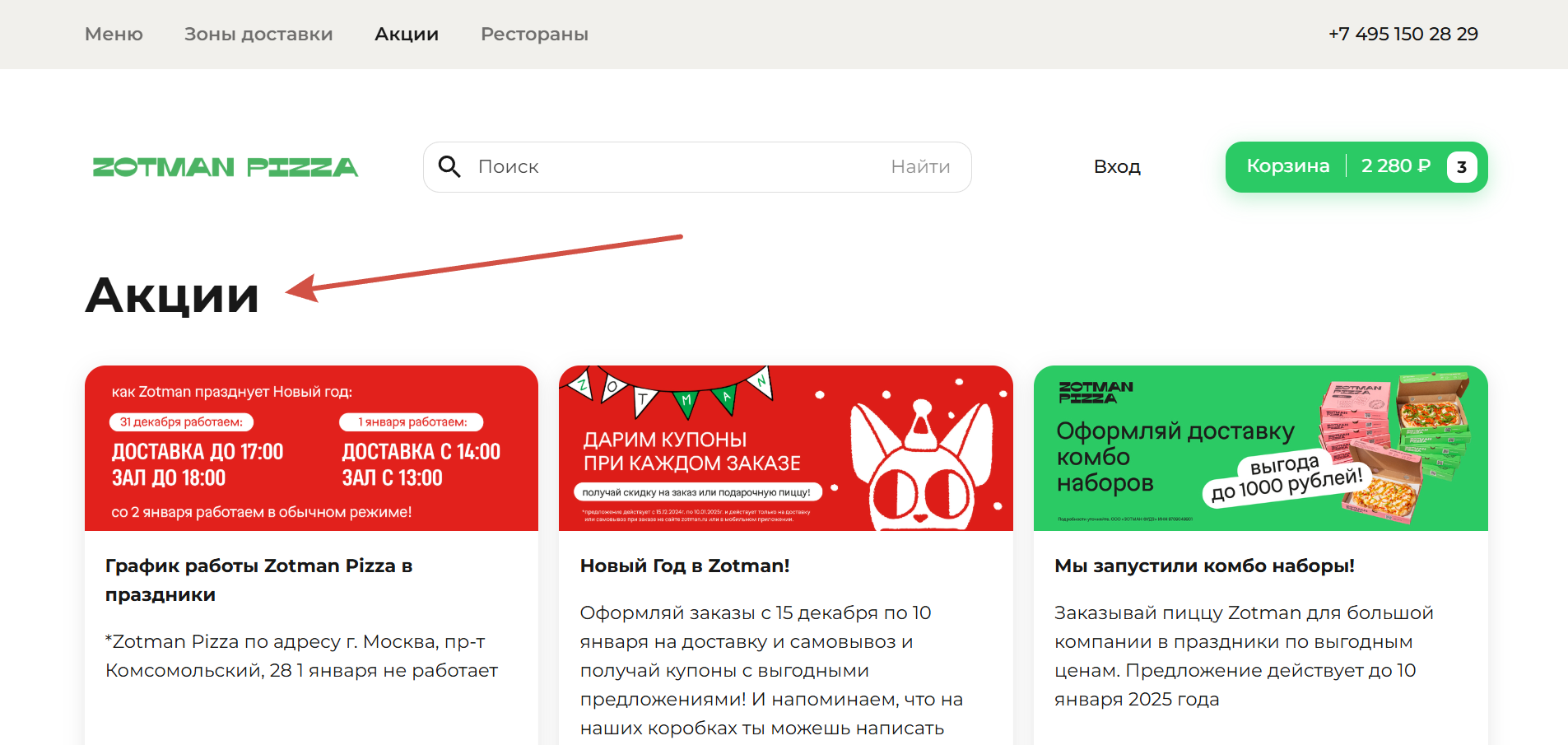Select the Акции navigation item
The image size is (1568, 745).
tap(407, 34)
